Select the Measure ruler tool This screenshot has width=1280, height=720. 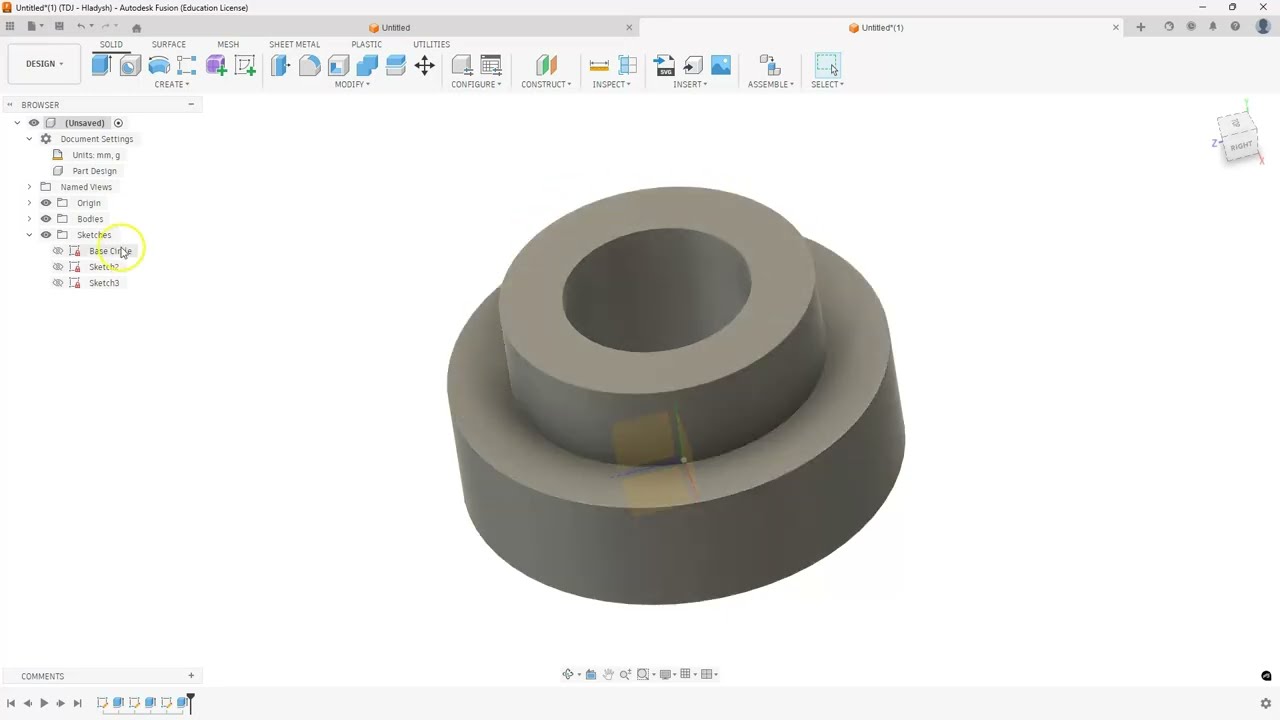pos(599,66)
